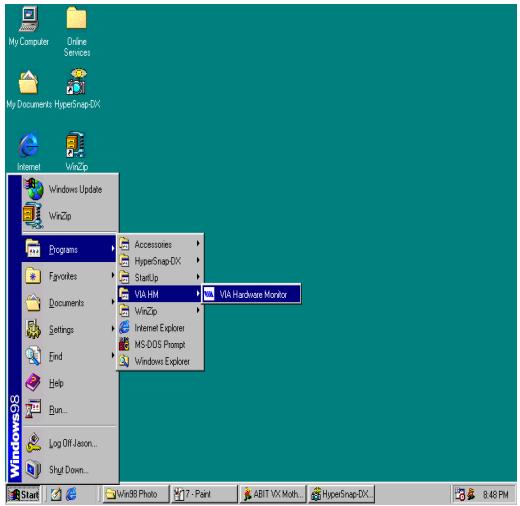Viewport: 520px width, 506px height.
Task: Switch to Win98 Photo taskbar window
Action: [x=136, y=494]
